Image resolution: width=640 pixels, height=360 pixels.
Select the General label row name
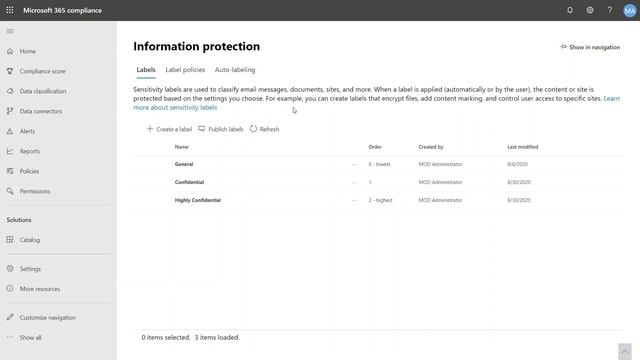point(184,164)
